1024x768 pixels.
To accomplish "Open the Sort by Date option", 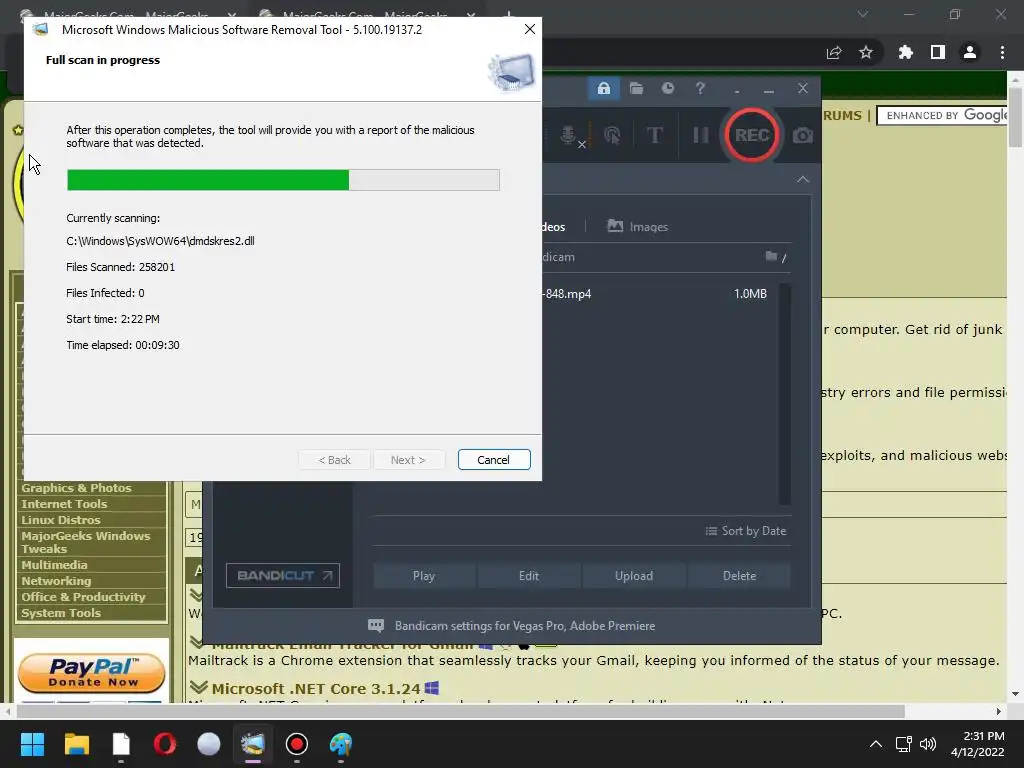I will coord(746,531).
